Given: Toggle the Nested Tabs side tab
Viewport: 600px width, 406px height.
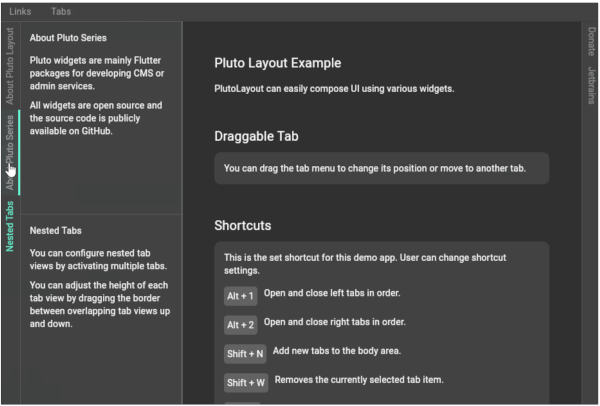Looking at the screenshot, I should pos(10,226).
